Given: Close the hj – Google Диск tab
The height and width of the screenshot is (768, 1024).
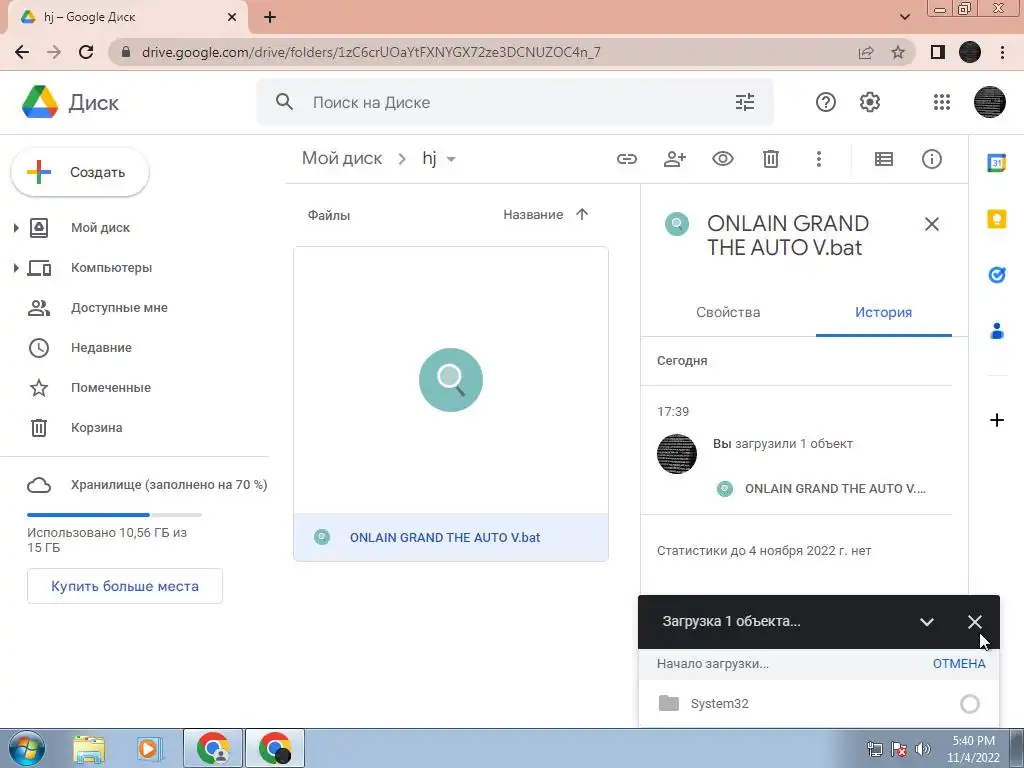Looking at the screenshot, I should pyautogui.click(x=232, y=17).
